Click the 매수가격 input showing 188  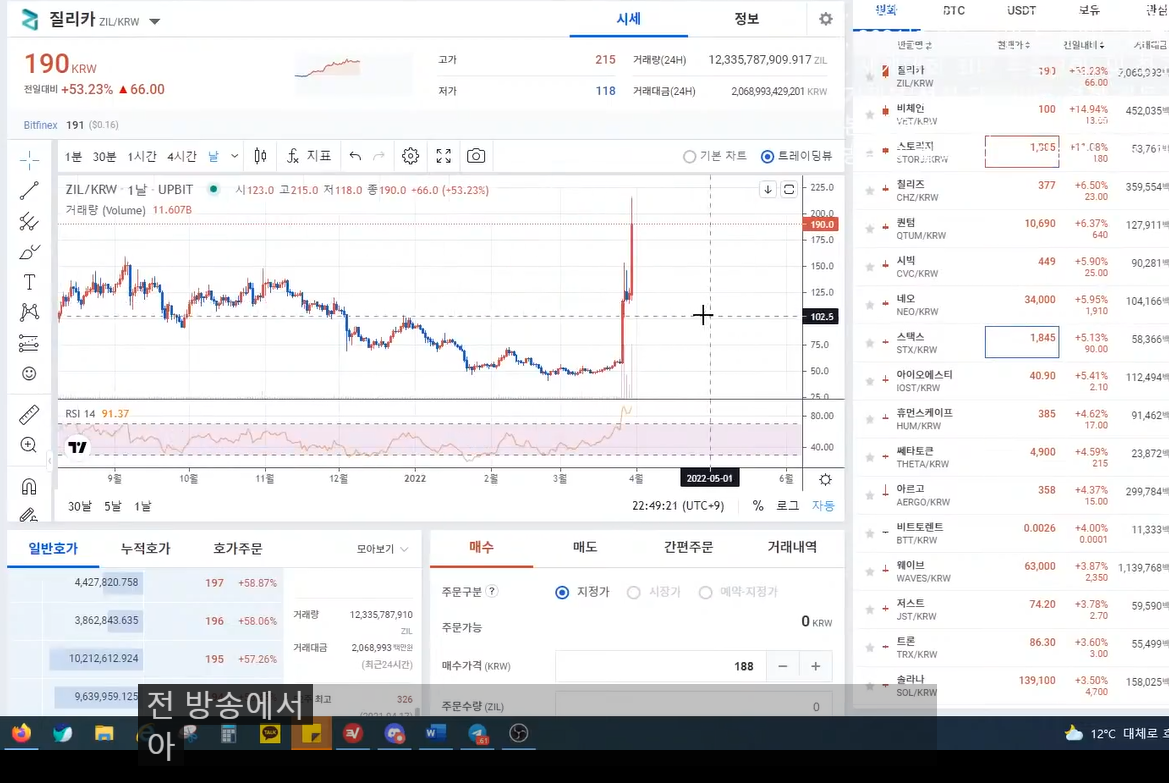(x=661, y=666)
